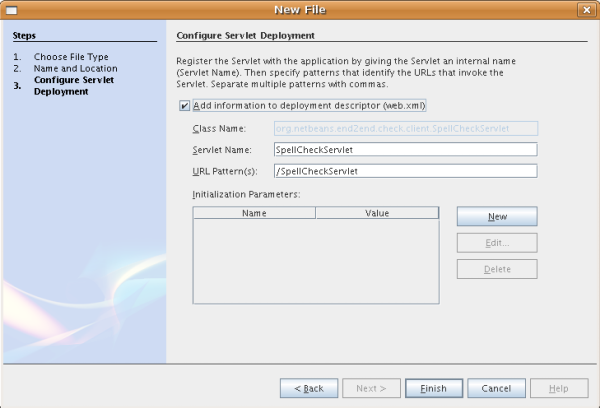Click the Configure Servlet Deployment panel heading
600x408 pixels.
(245, 36)
